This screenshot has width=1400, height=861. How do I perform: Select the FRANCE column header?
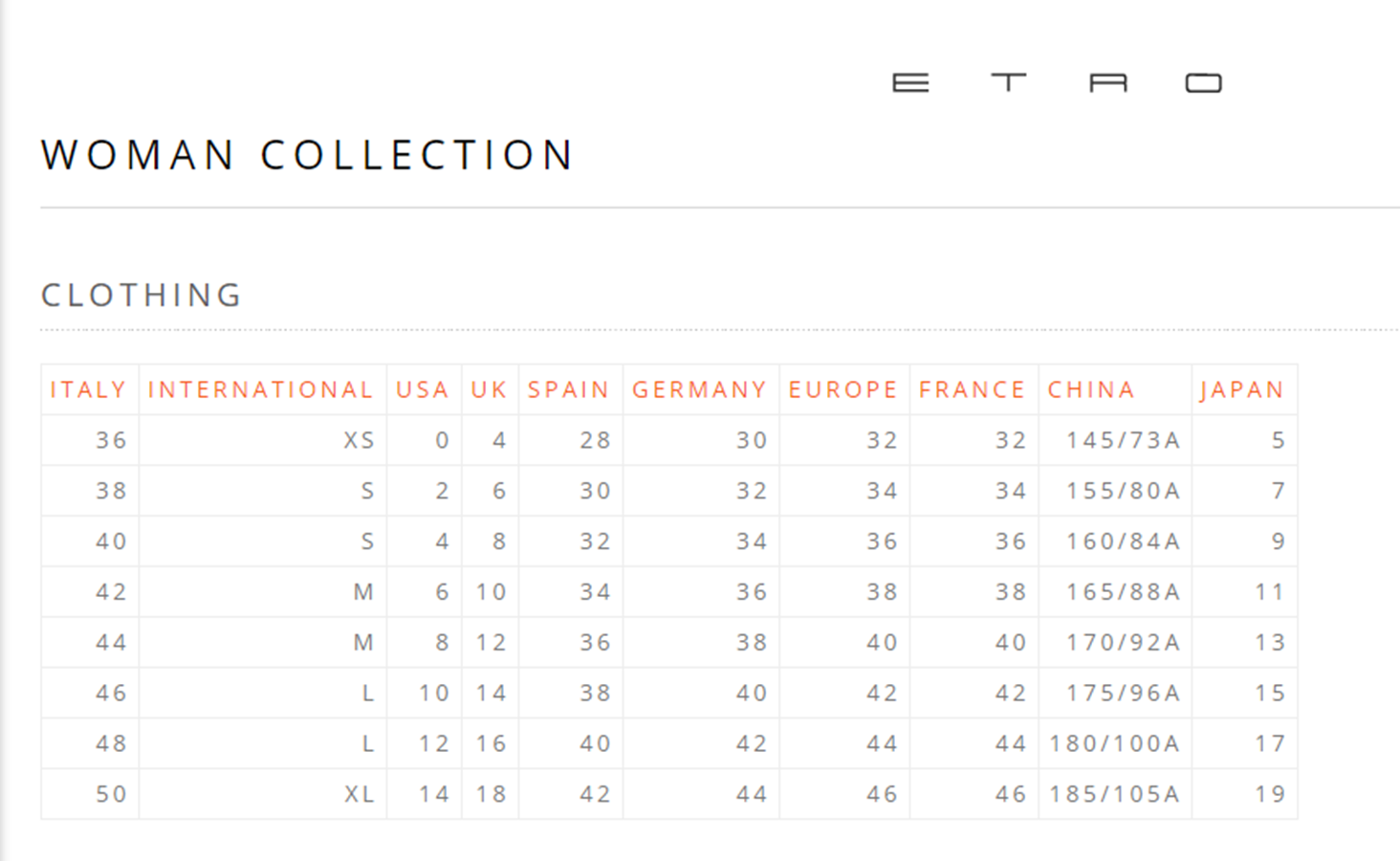[973, 390]
